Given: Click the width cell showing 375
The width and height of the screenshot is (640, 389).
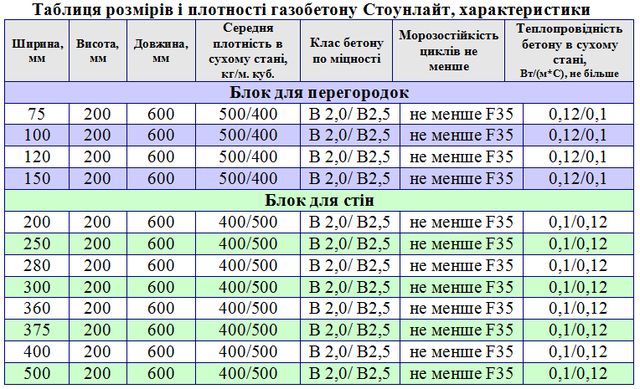Looking at the screenshot, I should 37,330.
